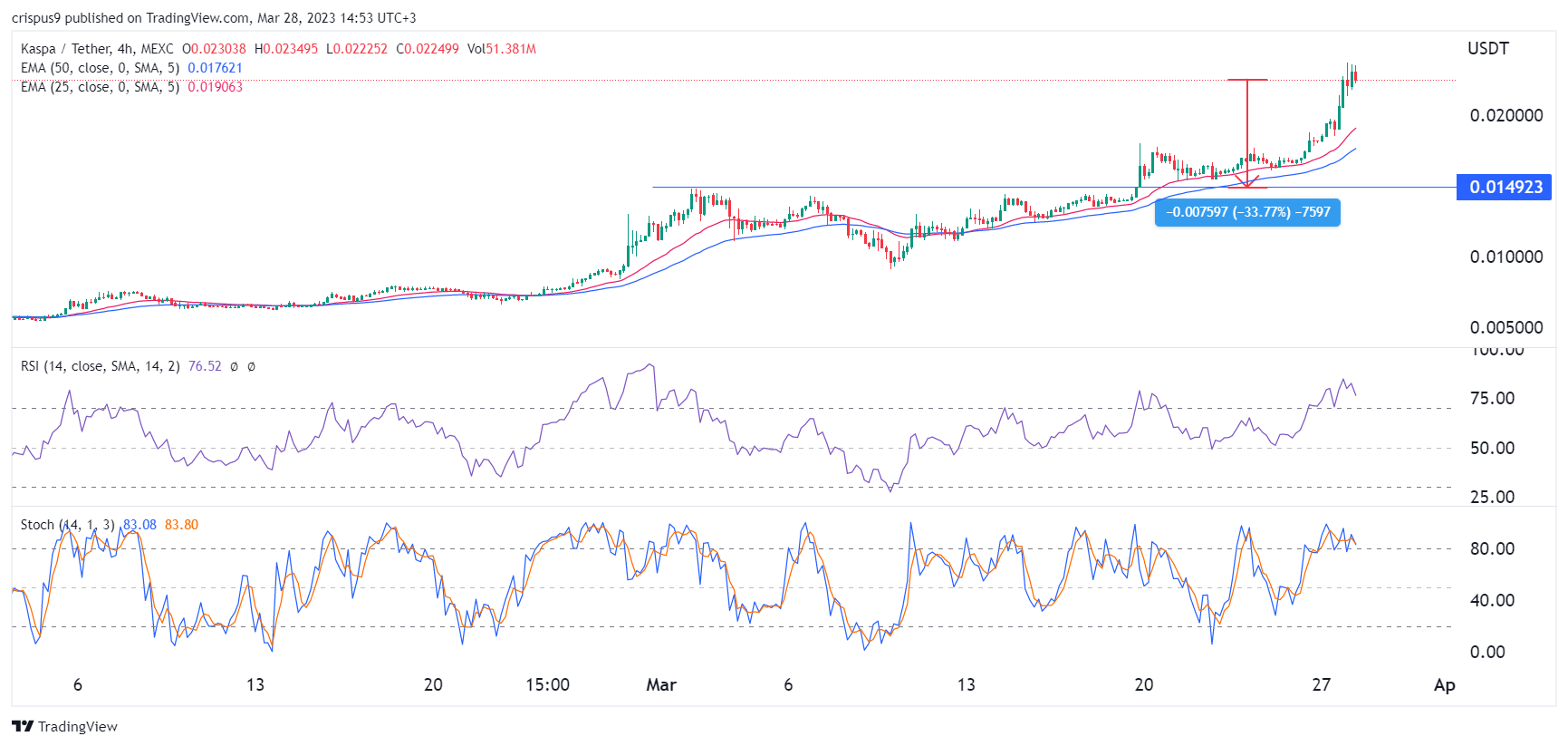The height and width of the screenshot is (746, 1568).
Task: Click the blue 0.014923 price tag
Action: point(1505,187)
